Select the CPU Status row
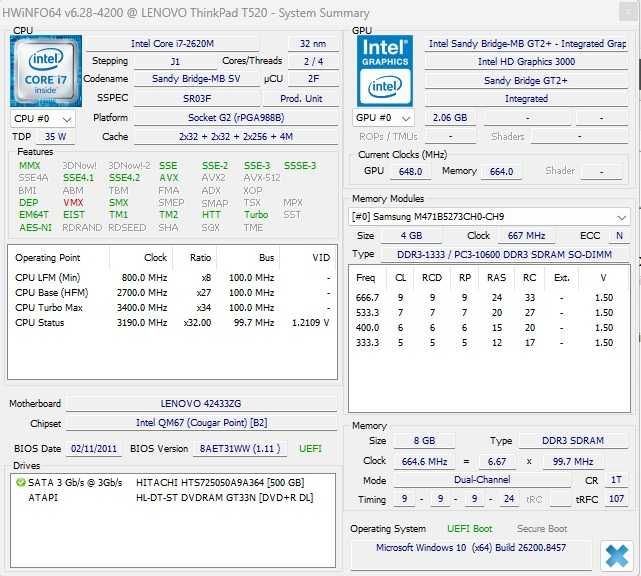This screenshot has height=576, width=641. [x=172, y=323]
